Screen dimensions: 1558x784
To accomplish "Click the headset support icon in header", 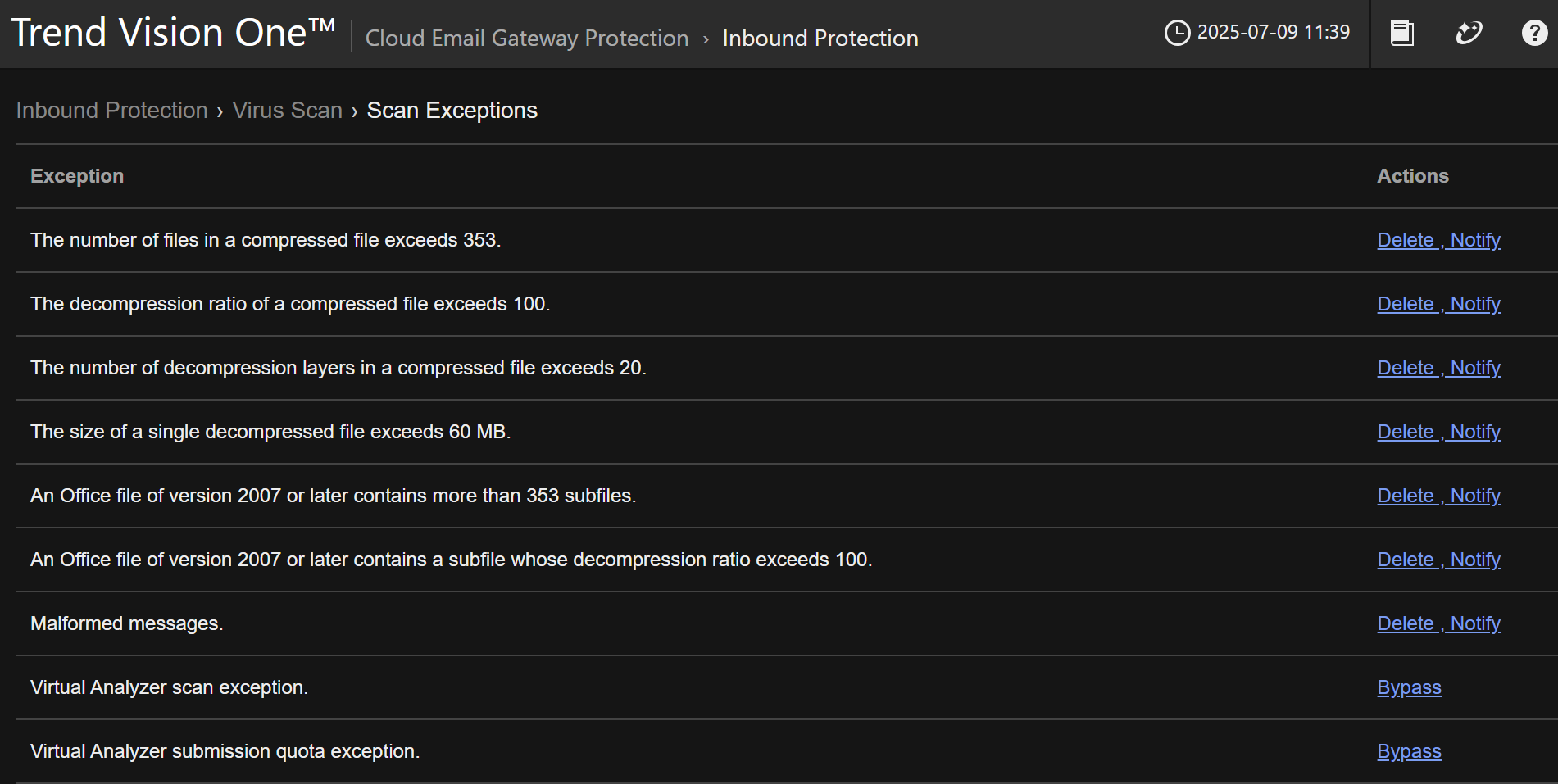I will point(1469,33).
